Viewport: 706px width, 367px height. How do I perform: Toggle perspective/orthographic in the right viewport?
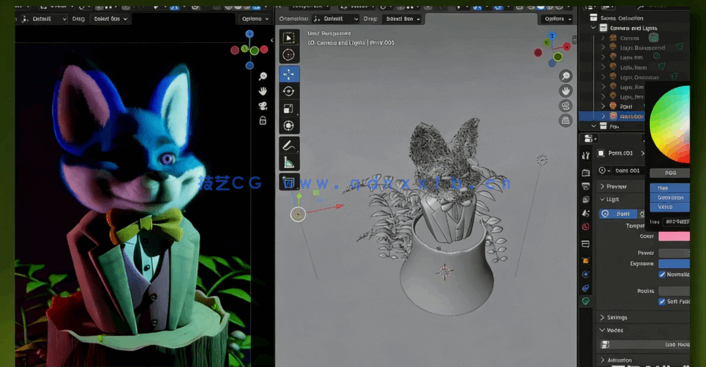point(566,121)
